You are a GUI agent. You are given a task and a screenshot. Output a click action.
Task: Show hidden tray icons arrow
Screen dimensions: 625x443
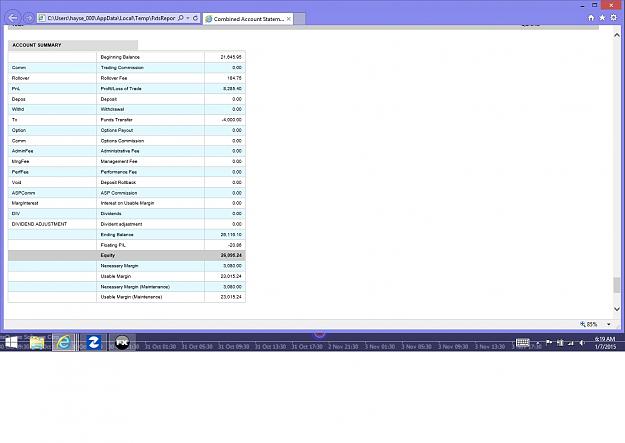[538, 343]
